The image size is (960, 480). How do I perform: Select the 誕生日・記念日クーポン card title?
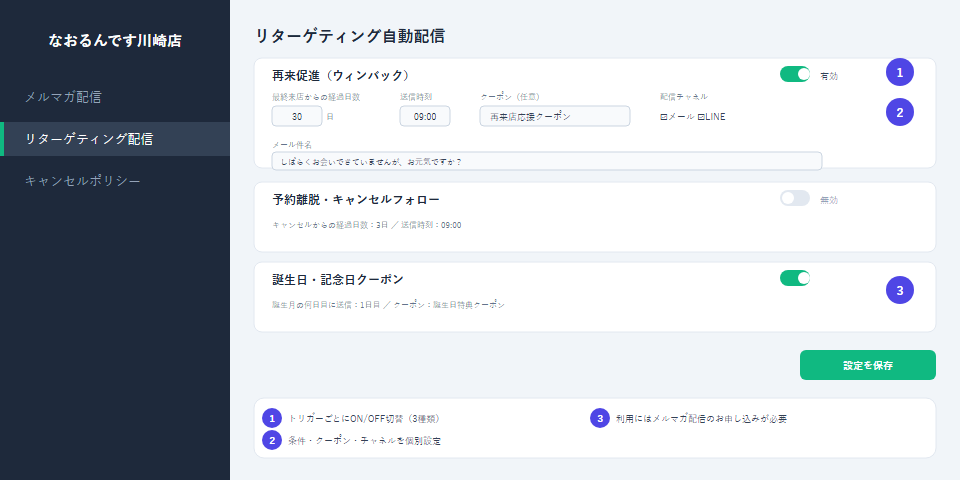coord(338,279)
